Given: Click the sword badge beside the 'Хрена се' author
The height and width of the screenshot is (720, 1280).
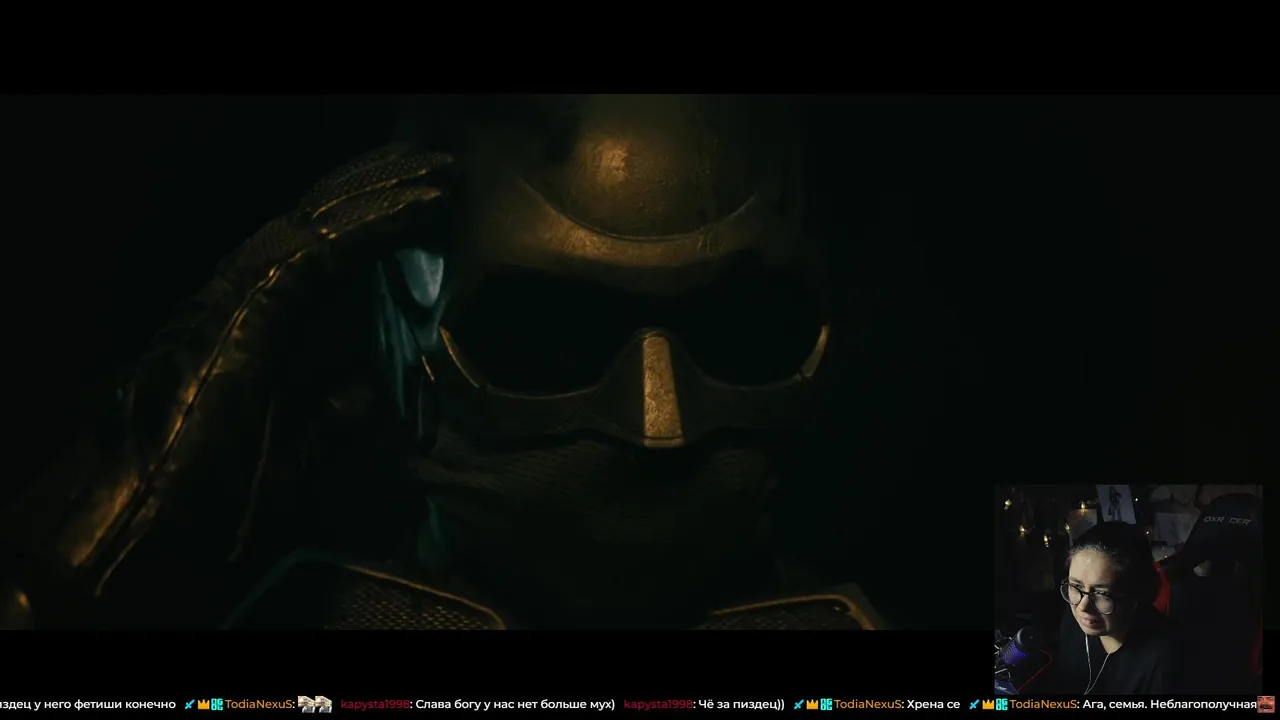Looking at the screenshot, I should coord(799,704).
